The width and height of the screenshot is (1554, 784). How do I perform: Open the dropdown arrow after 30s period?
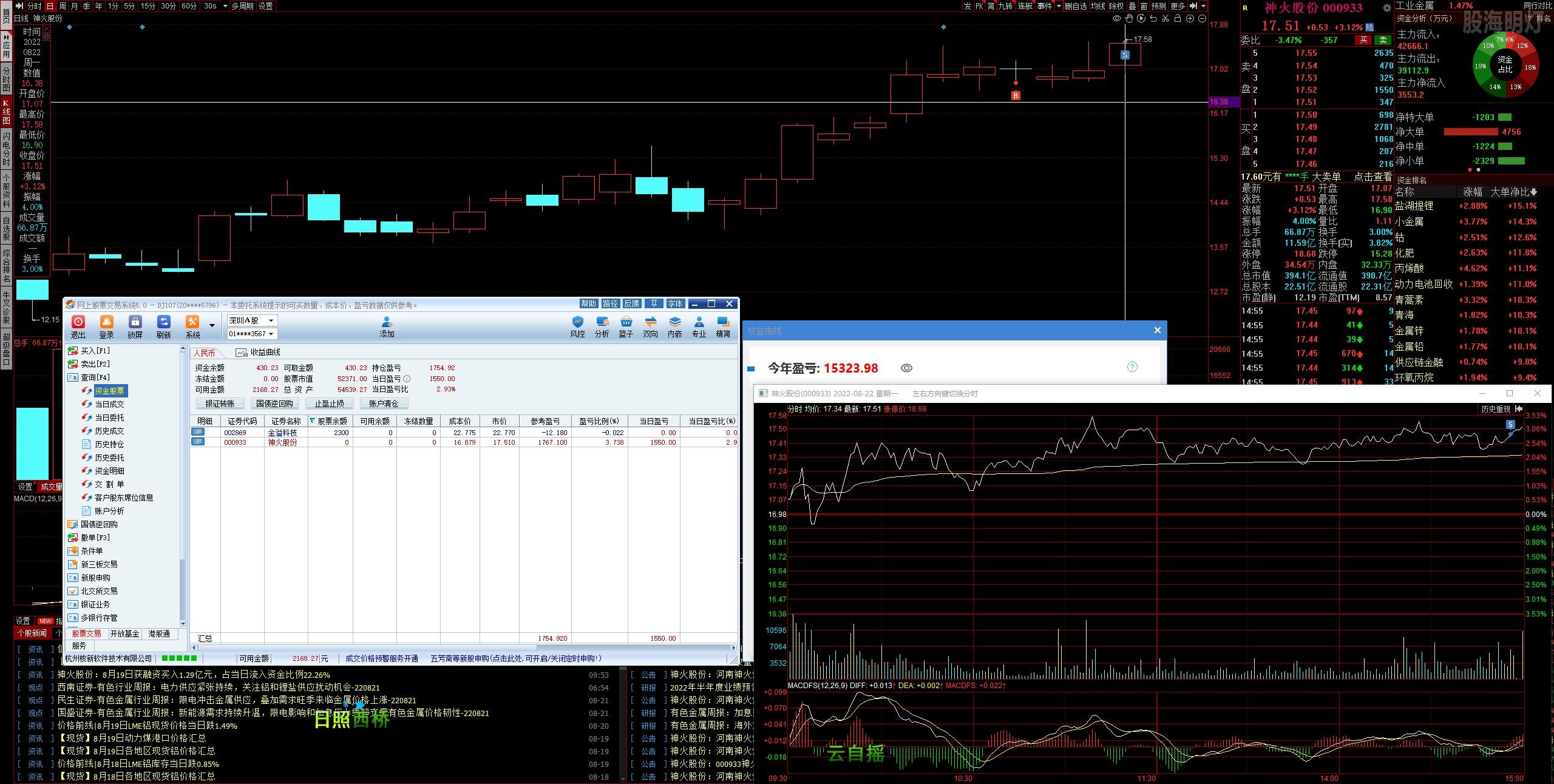tap(225, 6)
